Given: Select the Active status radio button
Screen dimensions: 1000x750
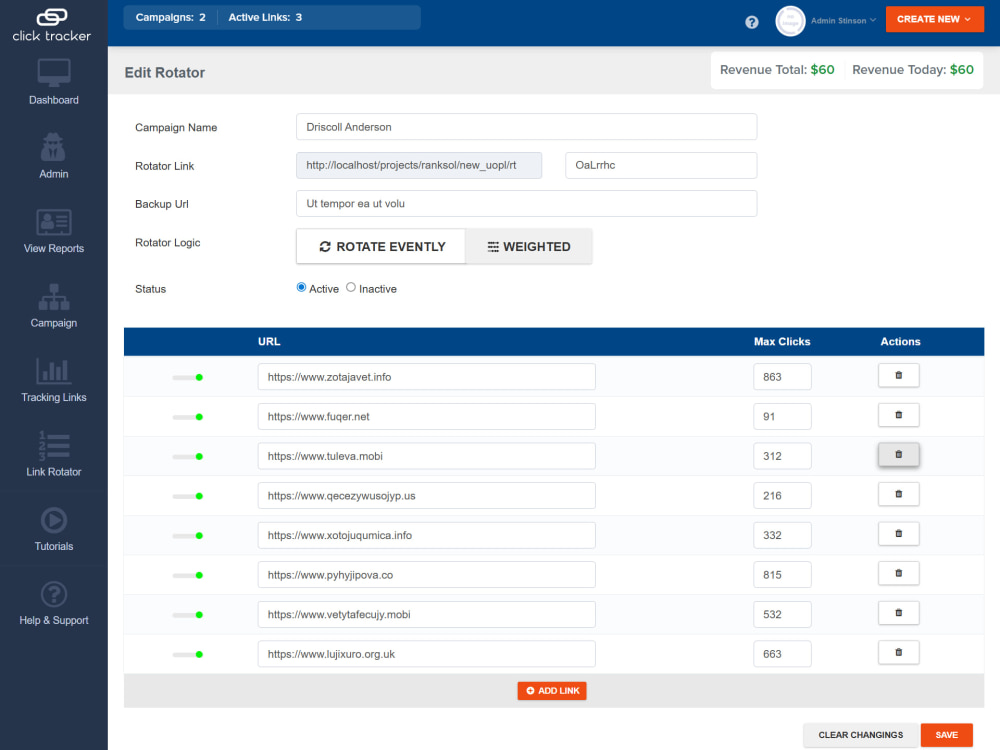Looking at the screenshot, I should (x=301, y=288).
